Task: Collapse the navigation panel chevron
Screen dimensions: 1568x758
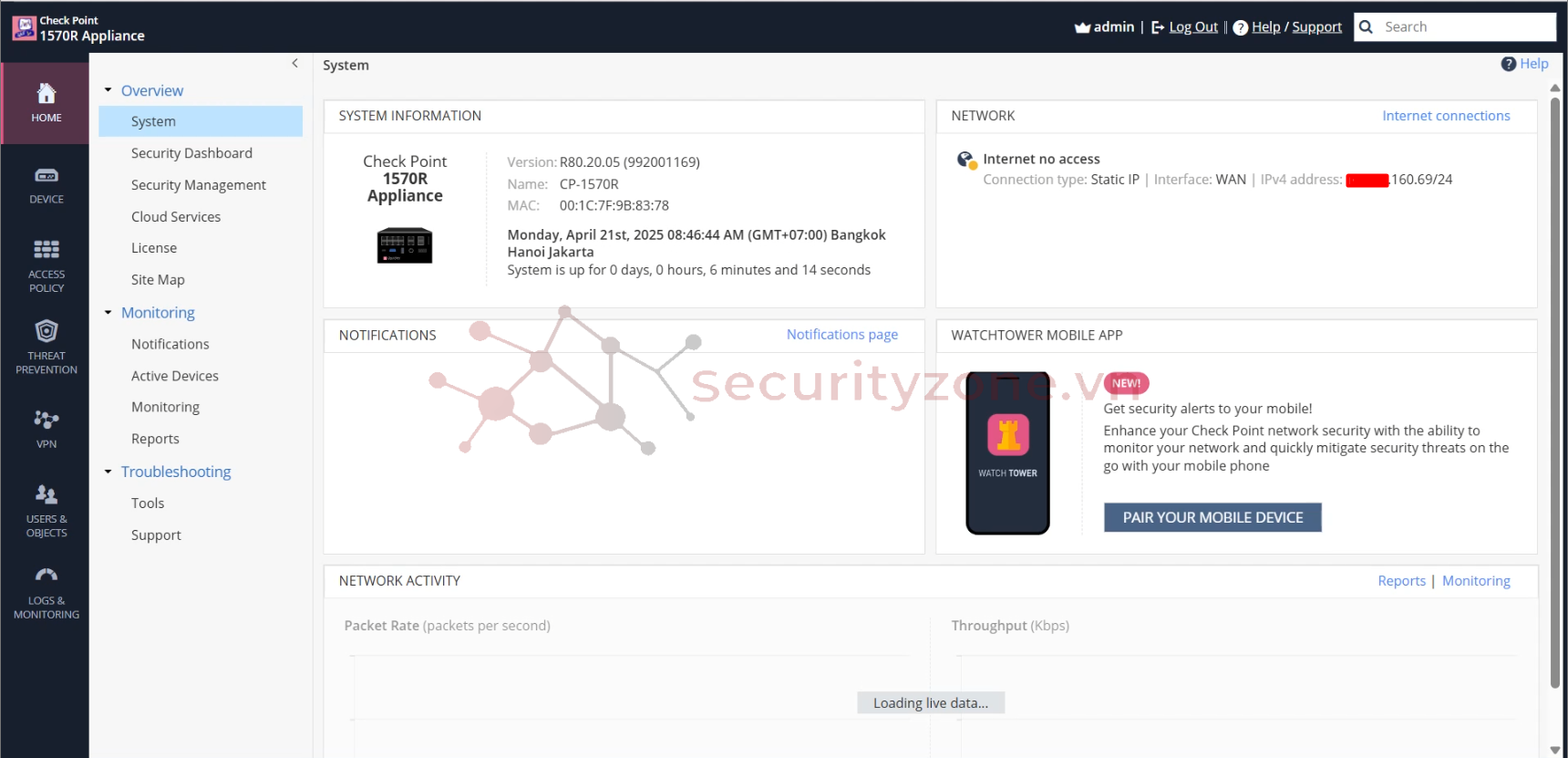Action: tap(294, 63)
